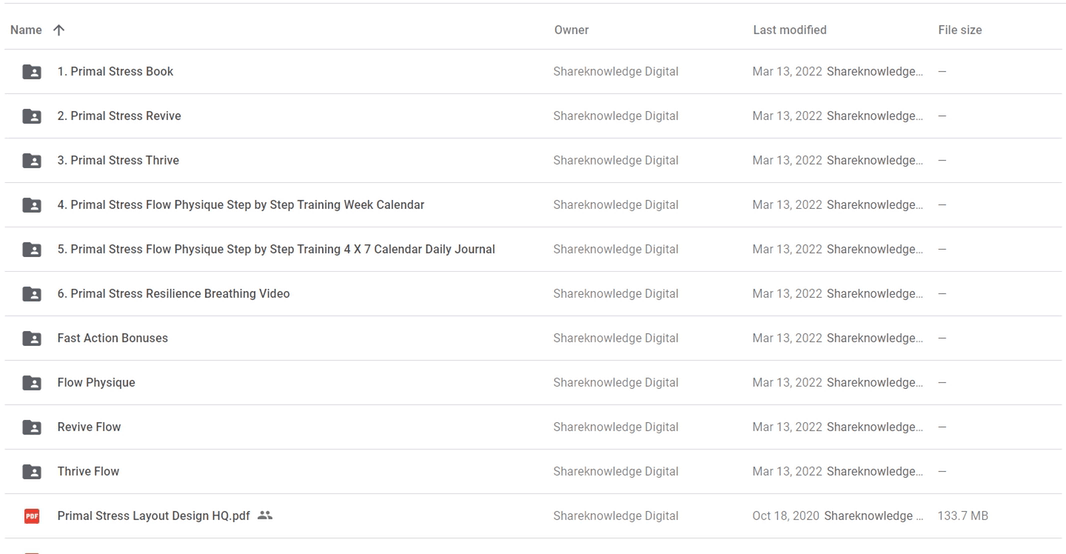Click the folder icon for Revive Flow
The width and height of the screenshot is (1066, 554).
[x=32, y=428]
